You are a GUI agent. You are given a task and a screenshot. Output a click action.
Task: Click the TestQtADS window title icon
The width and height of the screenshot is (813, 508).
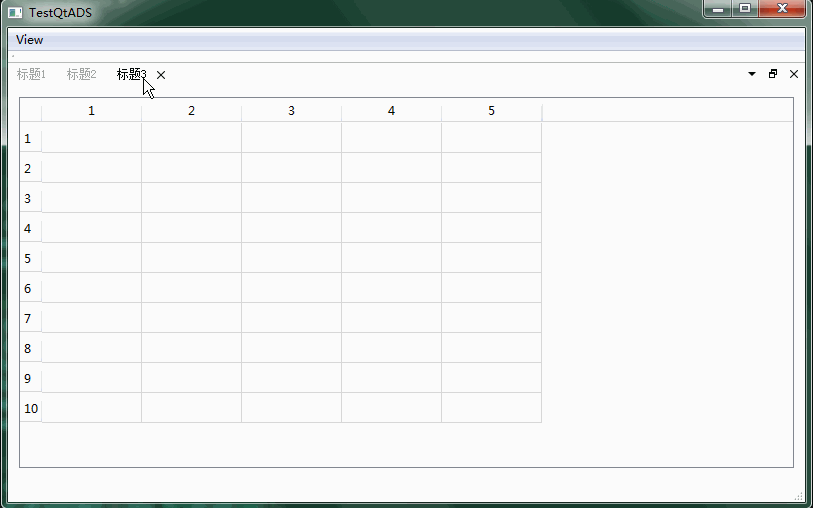[x=16, y=12]
